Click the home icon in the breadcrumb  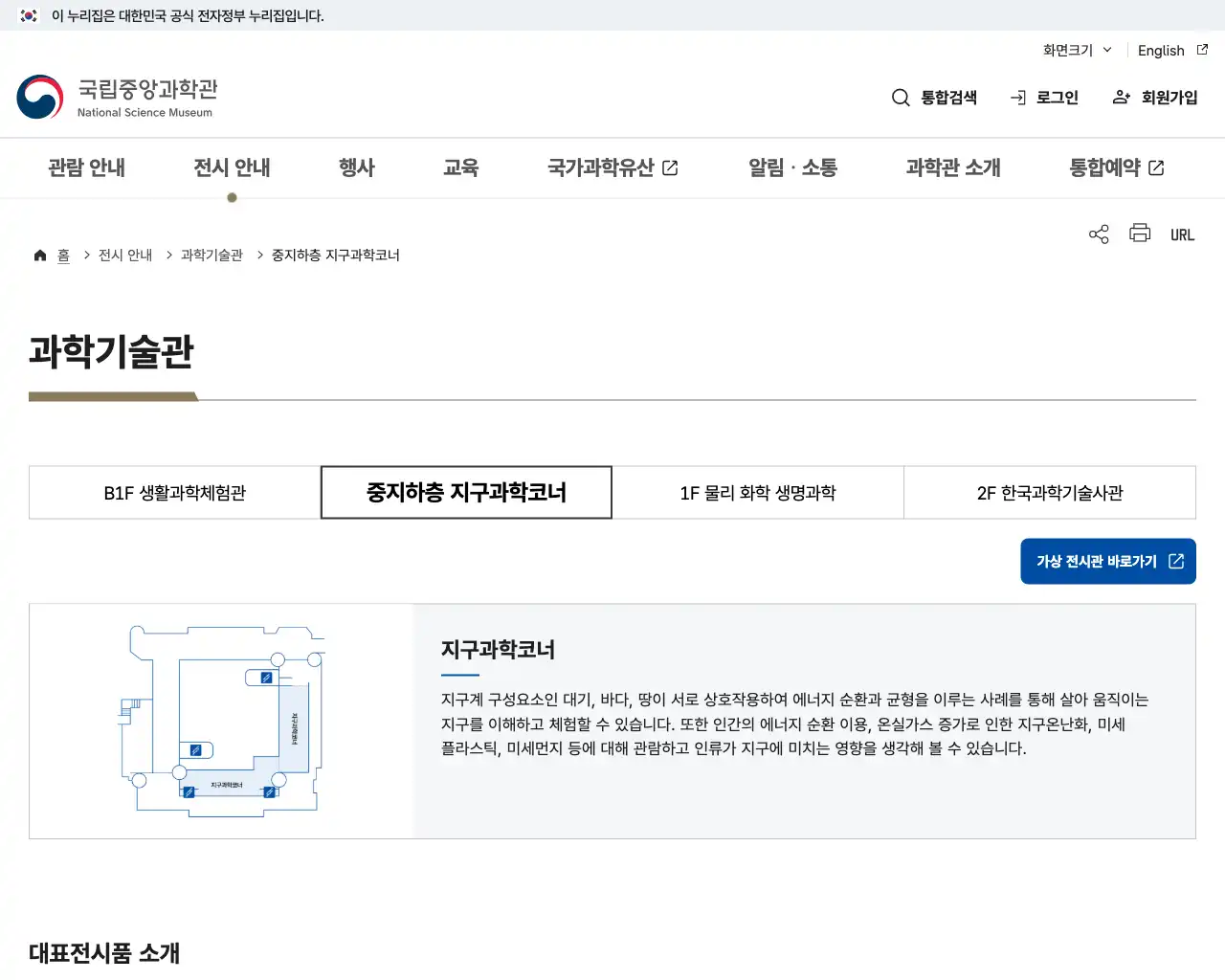click(x=39, y=255)
